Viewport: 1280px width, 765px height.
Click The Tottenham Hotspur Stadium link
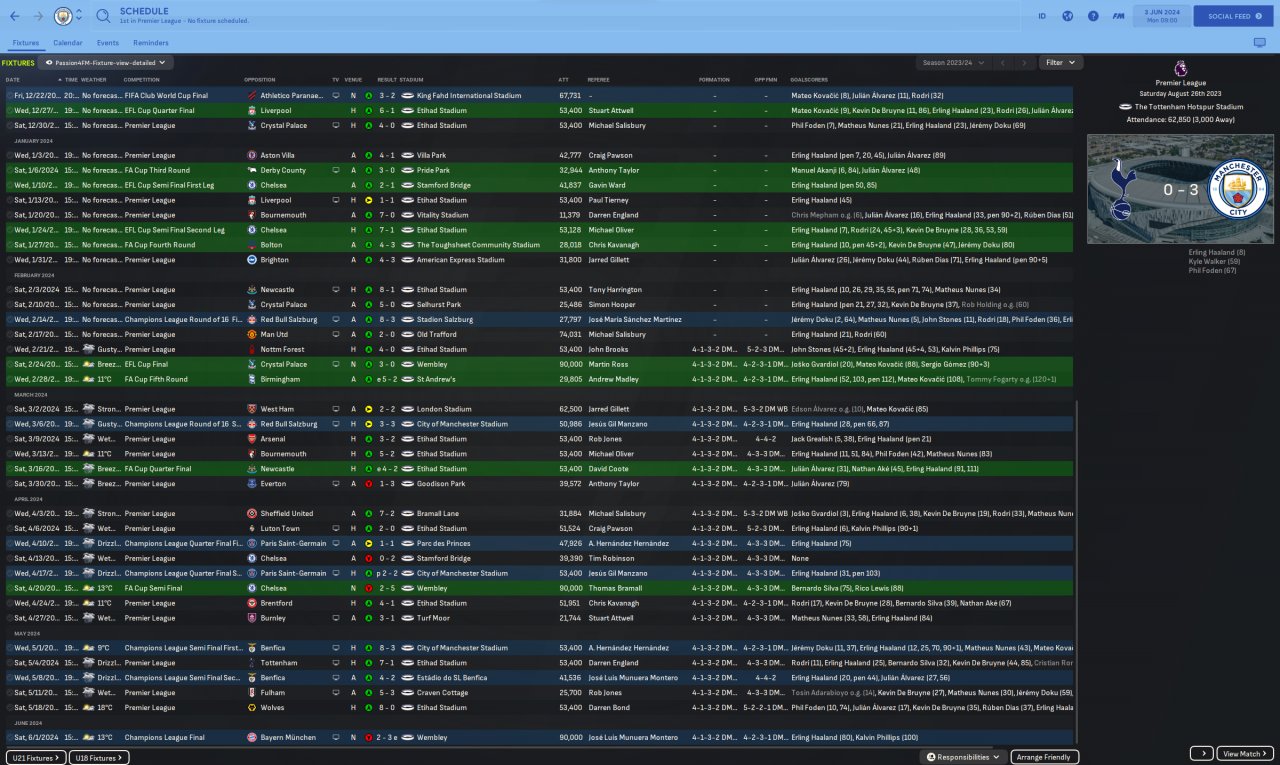pyautogui.click(x=1188, y=106)
